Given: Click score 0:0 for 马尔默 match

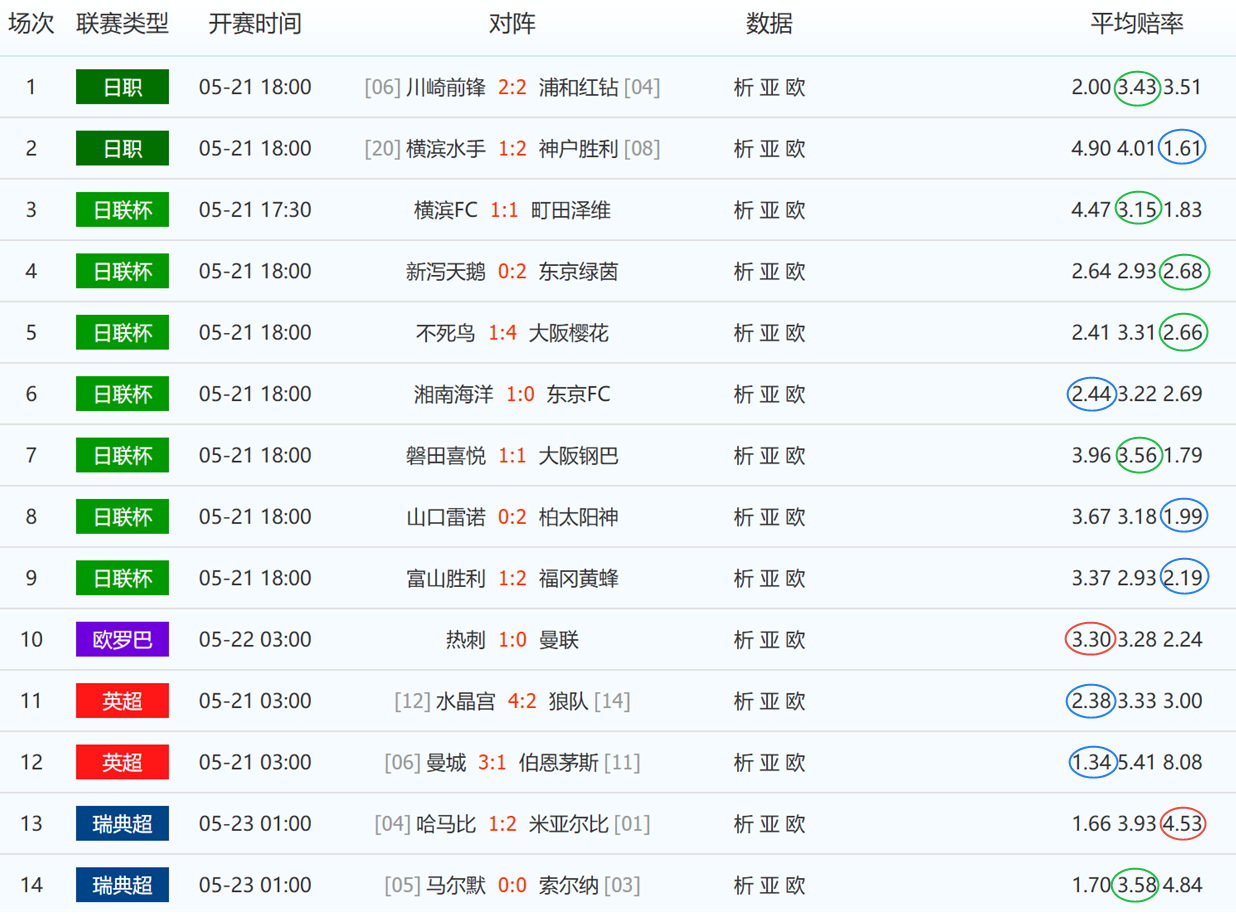Looking at the screenshot, I should point(512,885).
